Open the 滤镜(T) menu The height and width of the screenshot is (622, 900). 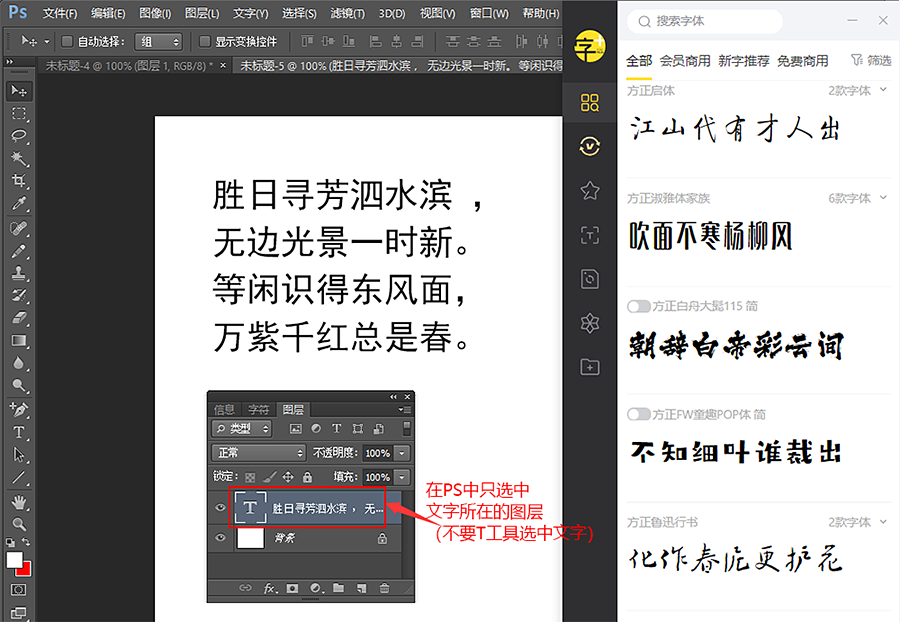click(348, 13)
